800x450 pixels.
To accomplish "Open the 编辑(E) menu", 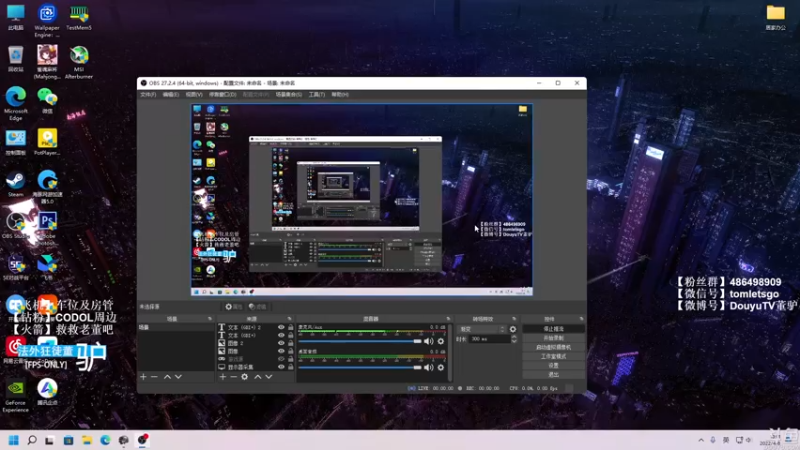I will (170, 94).
